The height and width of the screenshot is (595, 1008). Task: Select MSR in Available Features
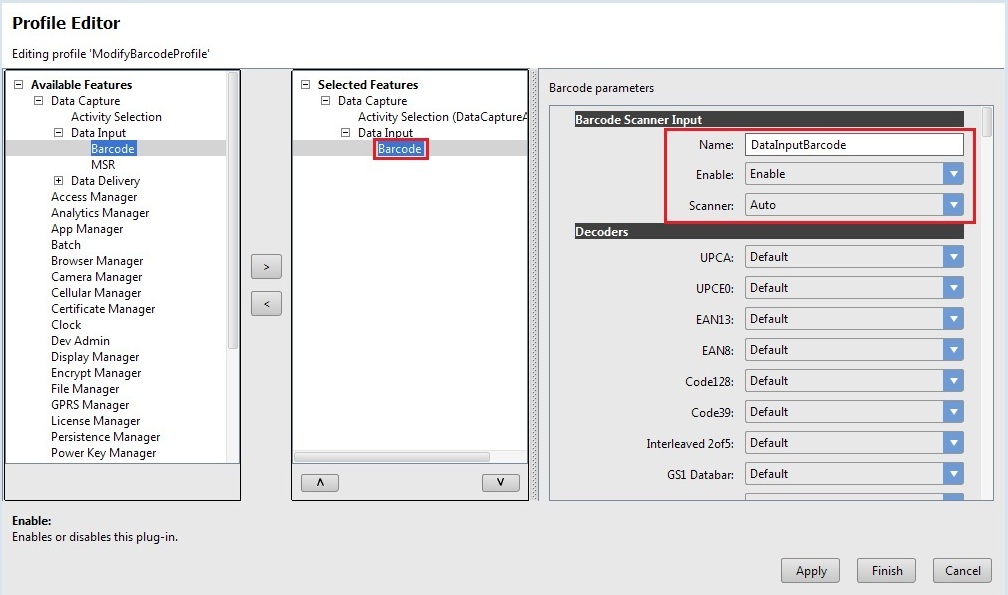[103, 165]
